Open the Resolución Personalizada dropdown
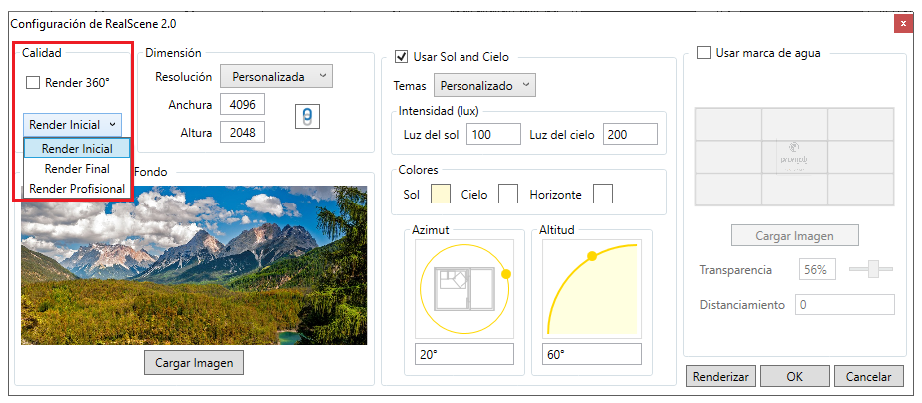This screenshot has height=403, width=922. tap(276, 76)
